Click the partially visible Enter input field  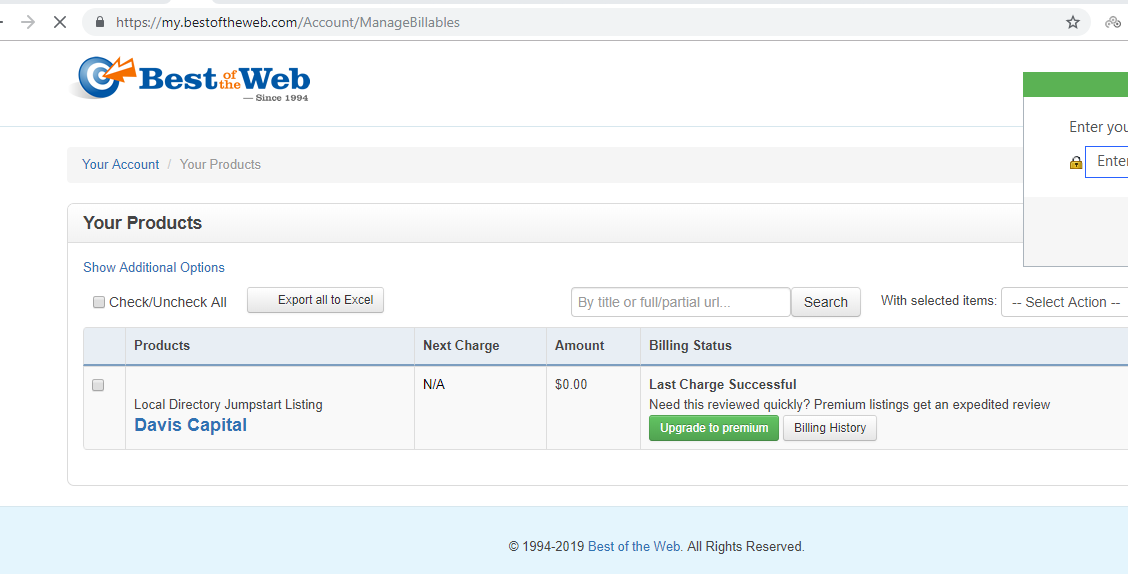click(x=1106, y=162)
